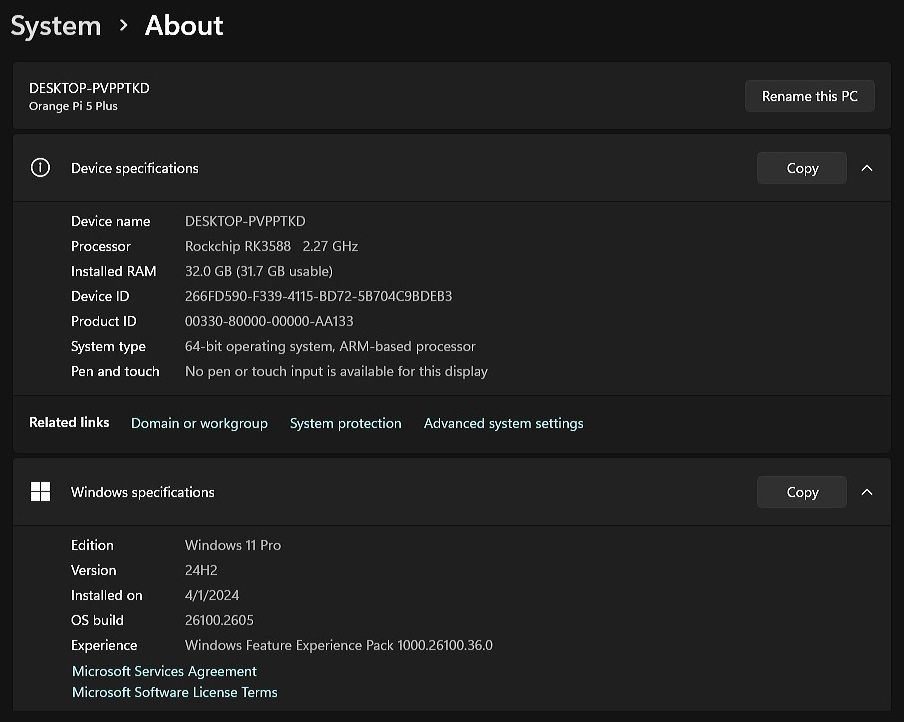Click the Product ID value
The height and width of the screenshot is (722, 904).
269,321
